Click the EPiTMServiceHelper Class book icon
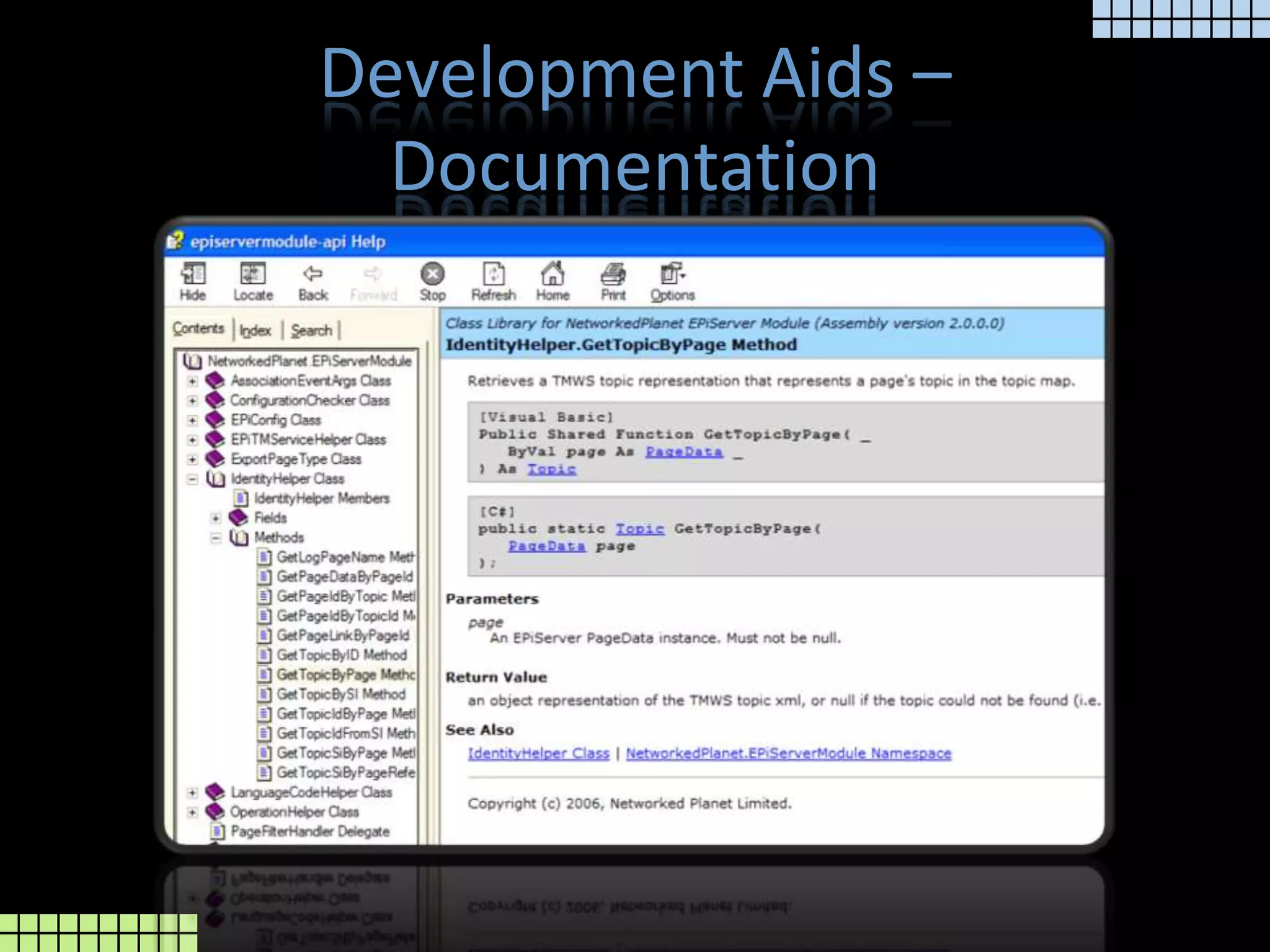1270x952 pixels. click(x=215, y=439)
